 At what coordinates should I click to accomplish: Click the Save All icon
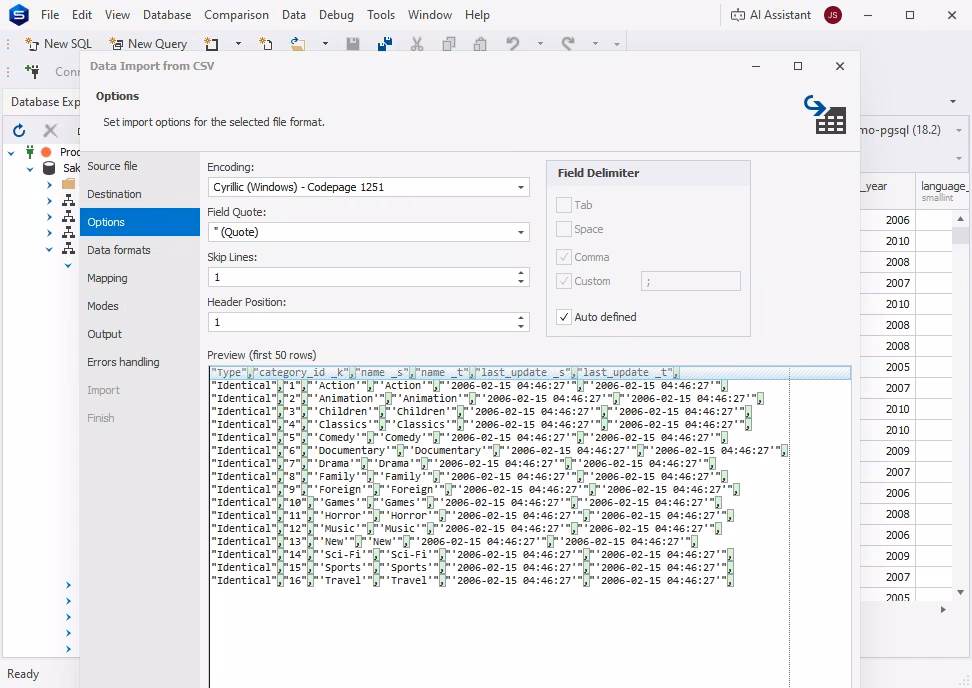click(x=385, y=43)
